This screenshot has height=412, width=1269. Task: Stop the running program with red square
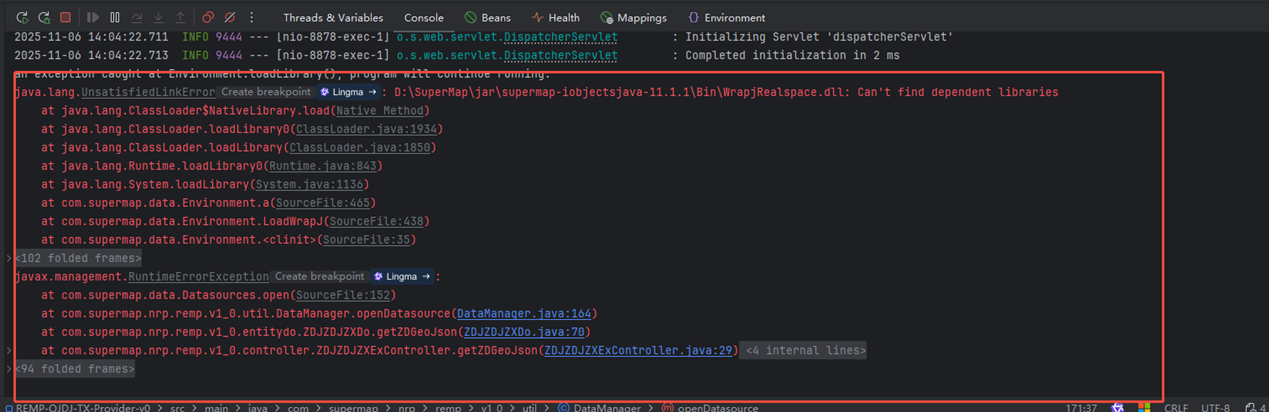tap(65, 17)
